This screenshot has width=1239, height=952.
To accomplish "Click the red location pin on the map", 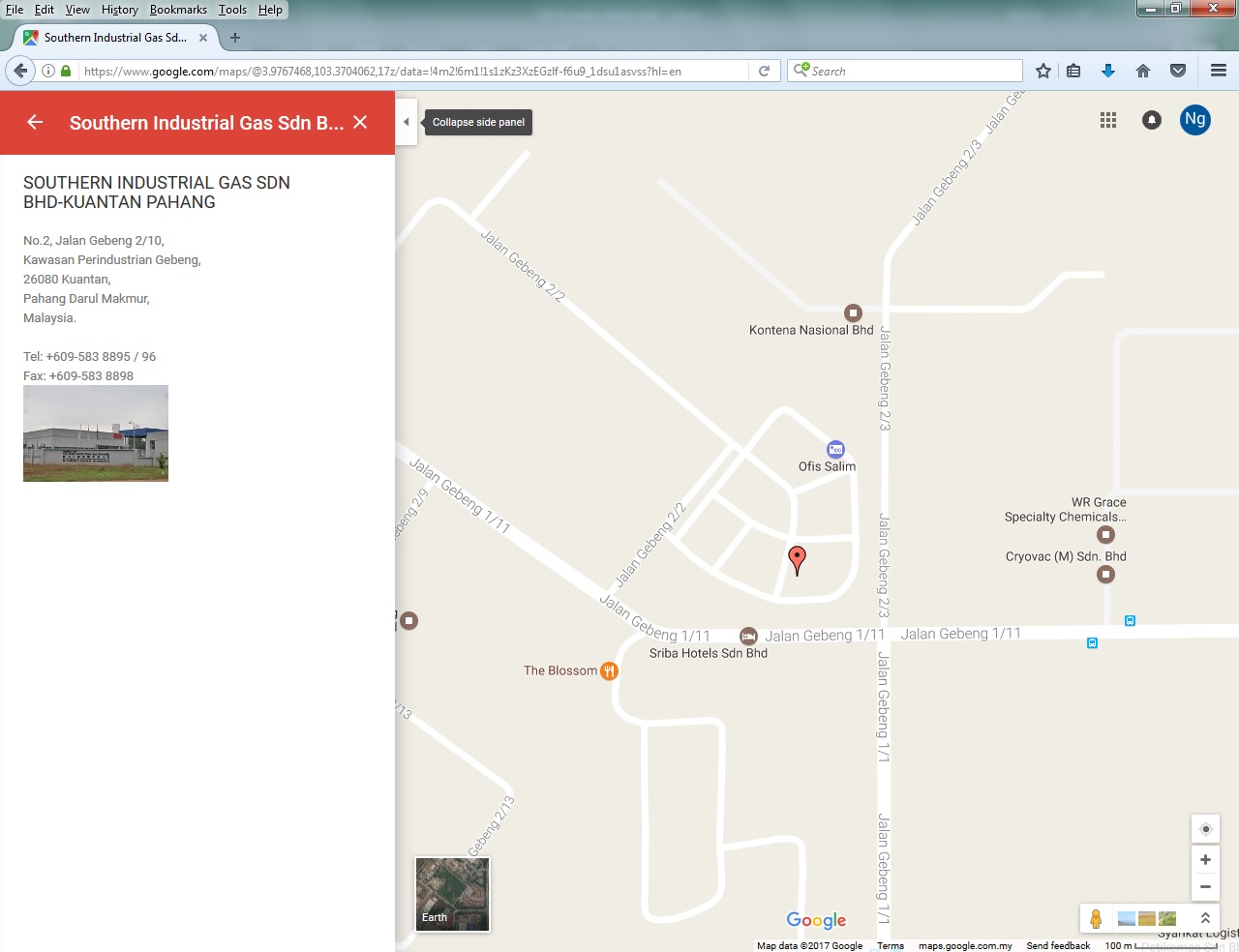I will pos(797,559).
